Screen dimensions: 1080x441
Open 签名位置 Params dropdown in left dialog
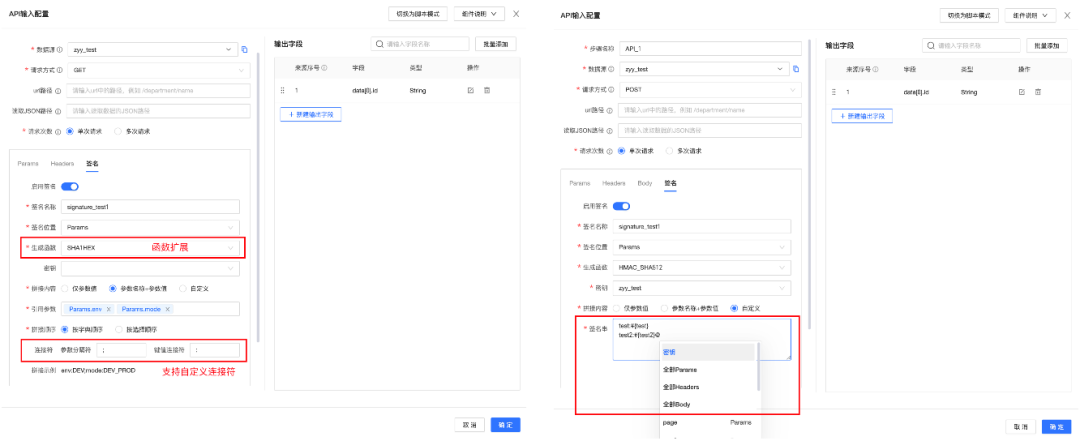pyautogui.click(x=150, y=227)
